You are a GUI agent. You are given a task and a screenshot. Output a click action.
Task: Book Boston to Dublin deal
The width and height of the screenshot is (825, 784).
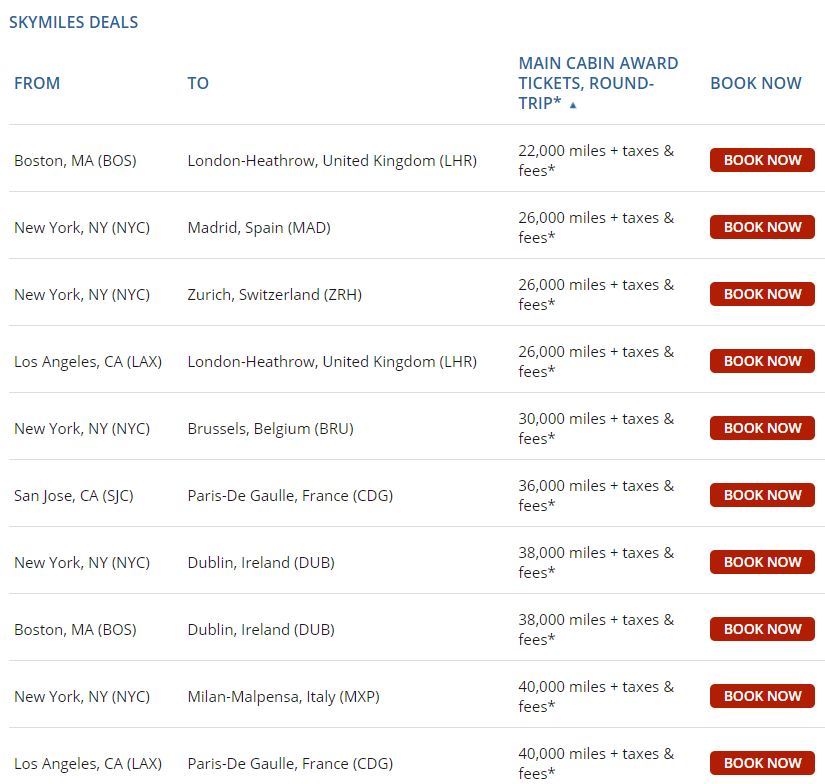(762, 629)
